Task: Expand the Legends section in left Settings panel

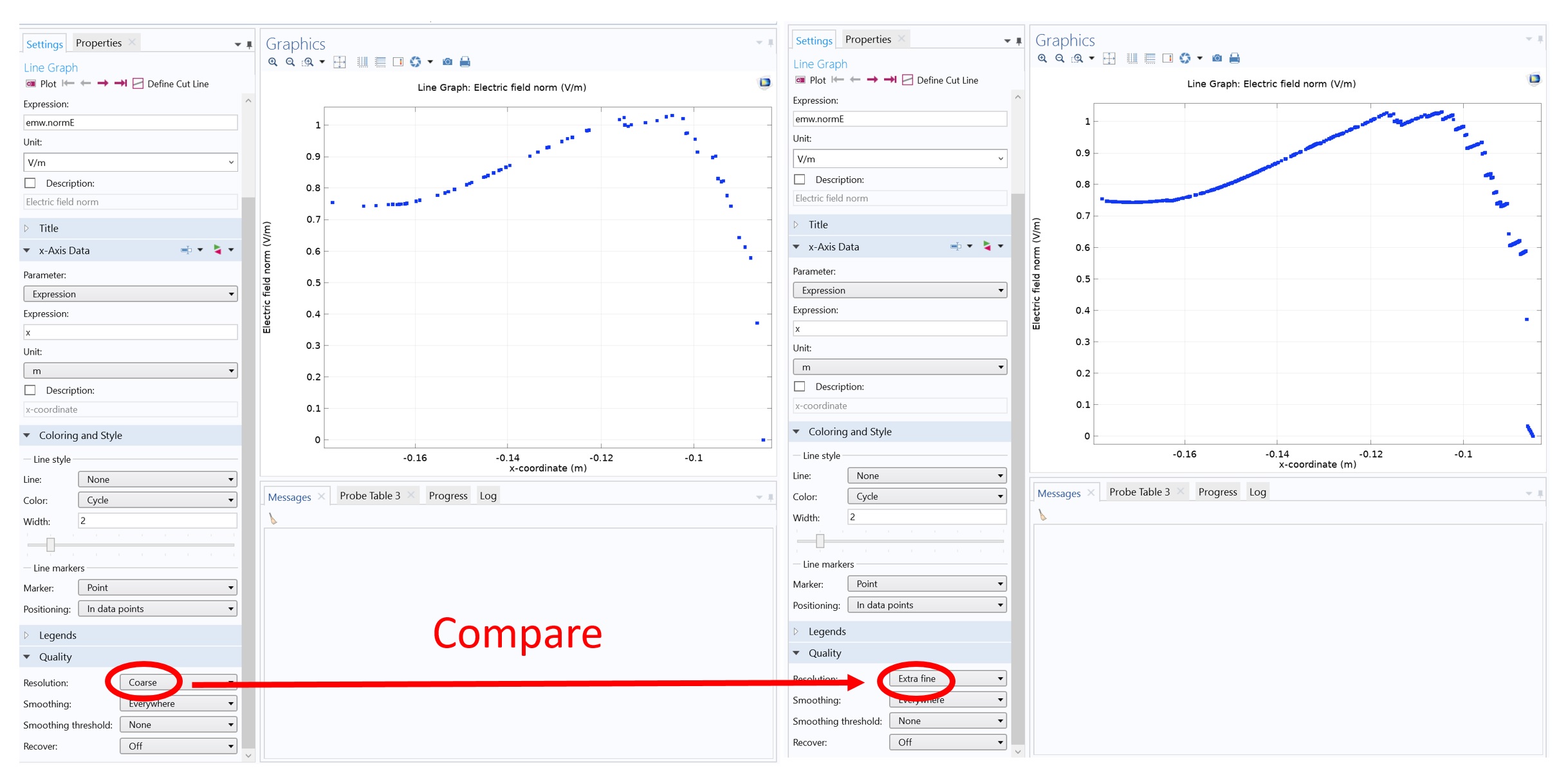Action: [57, 635]
